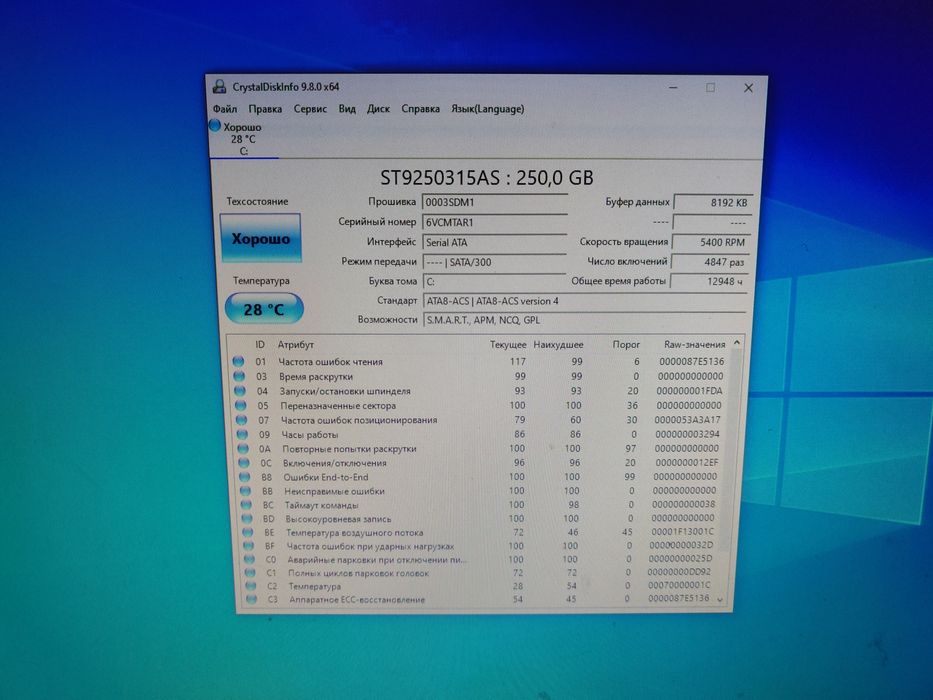
Task: Click status icon for Аварийные парковки row
Action: coord(249,560)
